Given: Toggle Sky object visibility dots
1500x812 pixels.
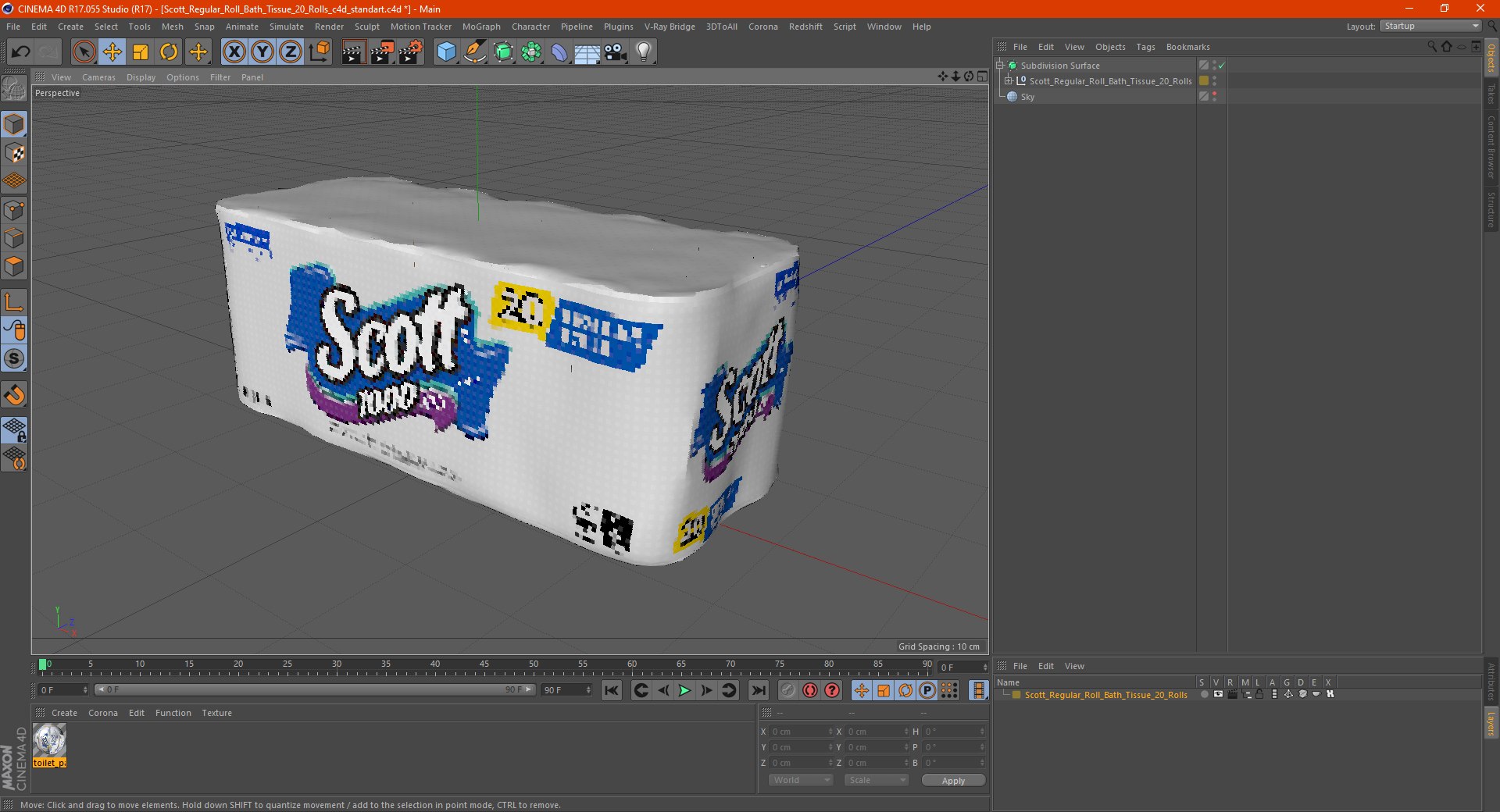Looking at the screenshot, I should [1214, 97].
